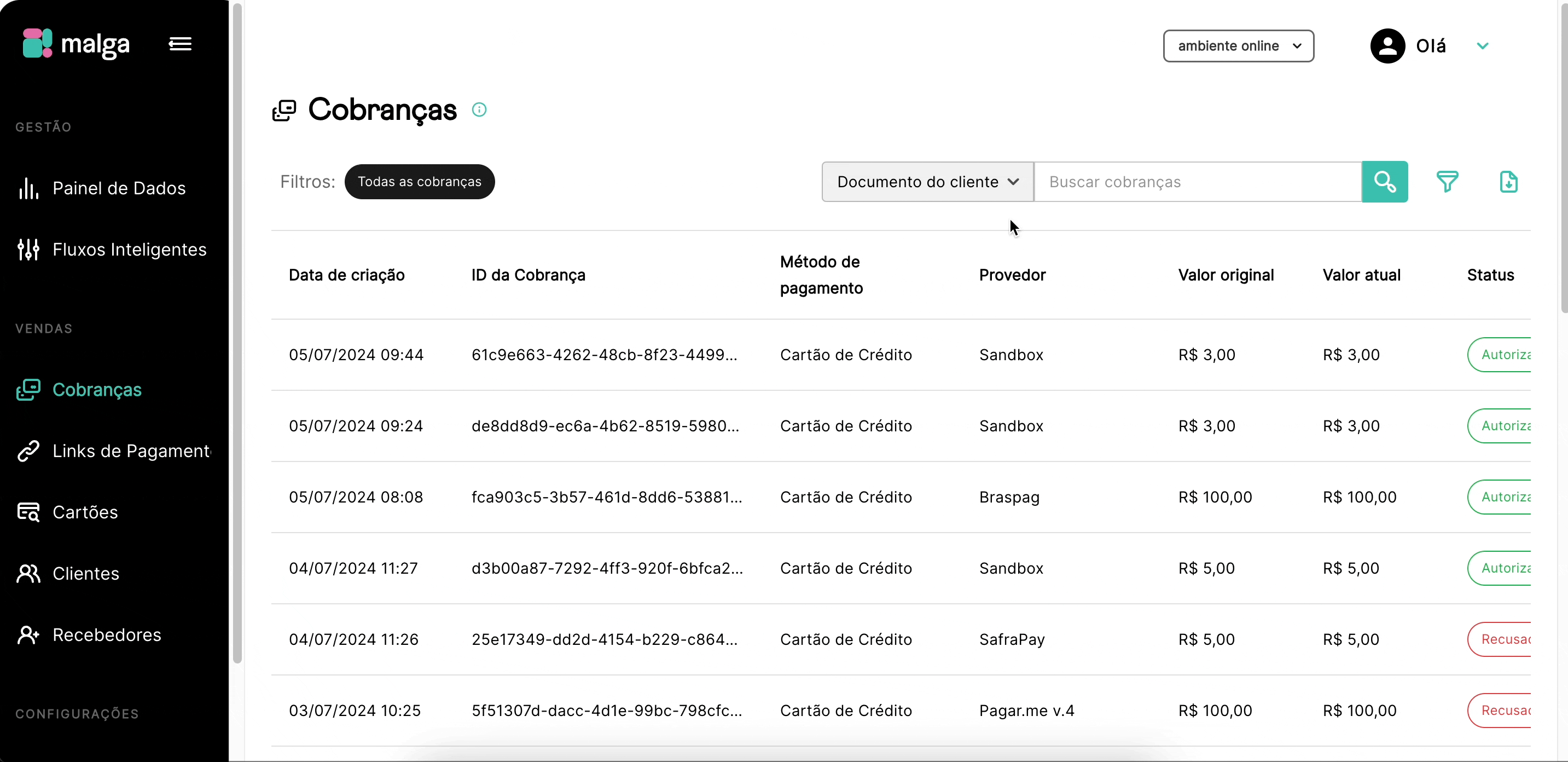Click the green search magnifier button

(1384, 182)
